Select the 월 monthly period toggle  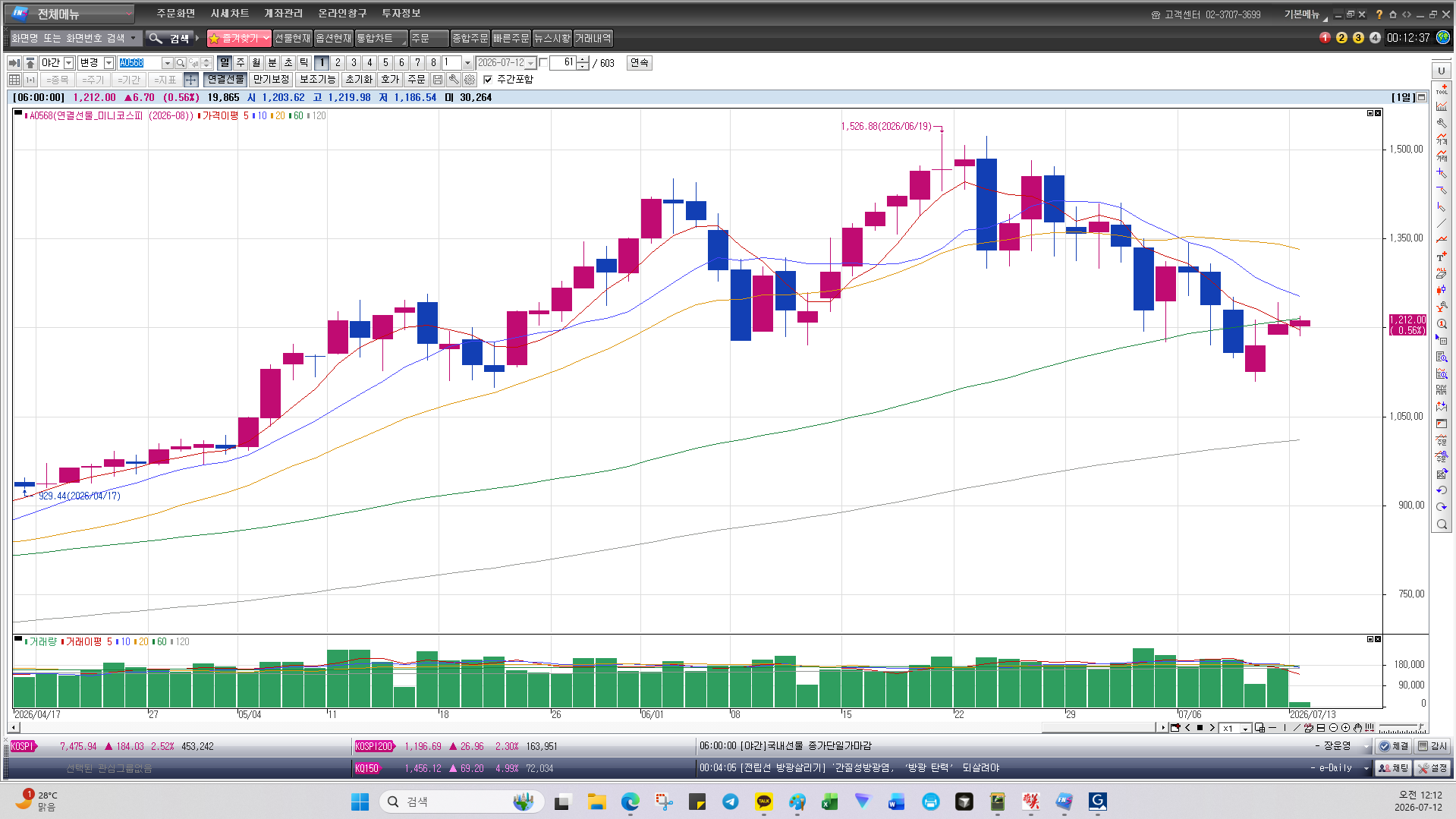pyautogui.click(x=256, y=63)
